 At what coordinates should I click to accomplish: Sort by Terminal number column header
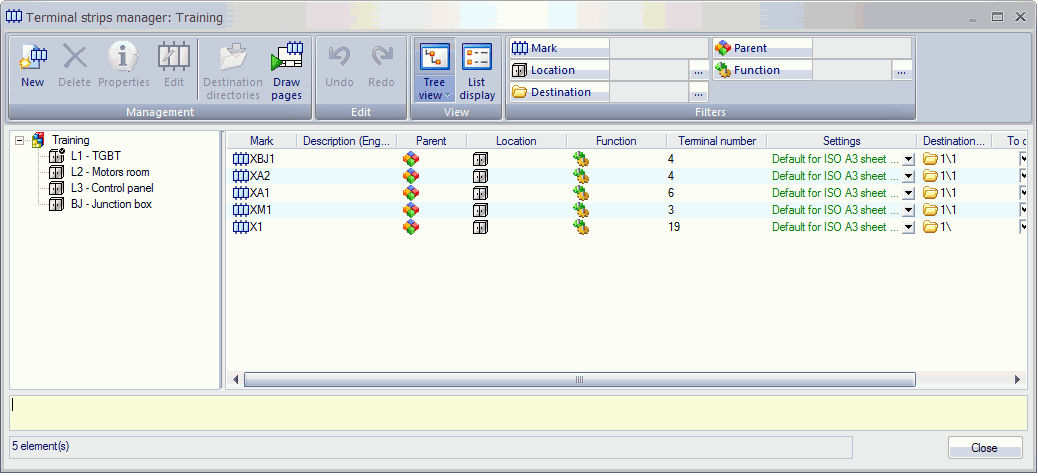[716, 141]
